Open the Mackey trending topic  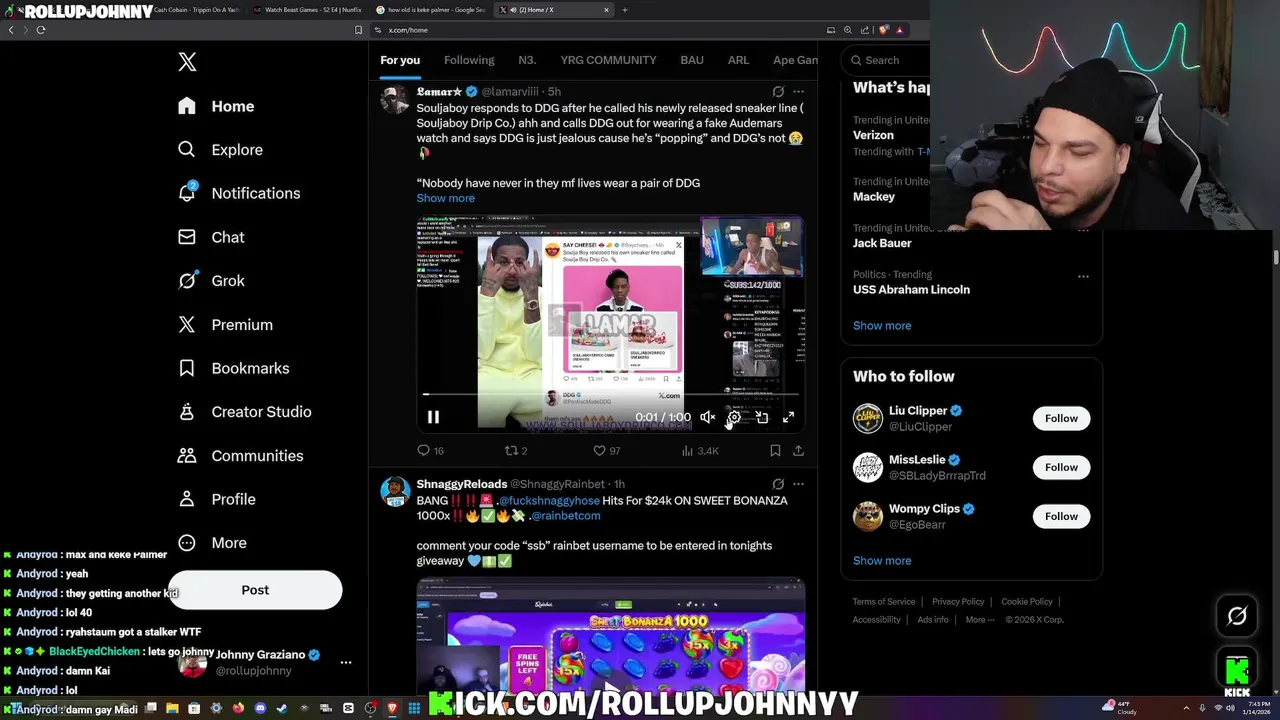click(874, 197)
